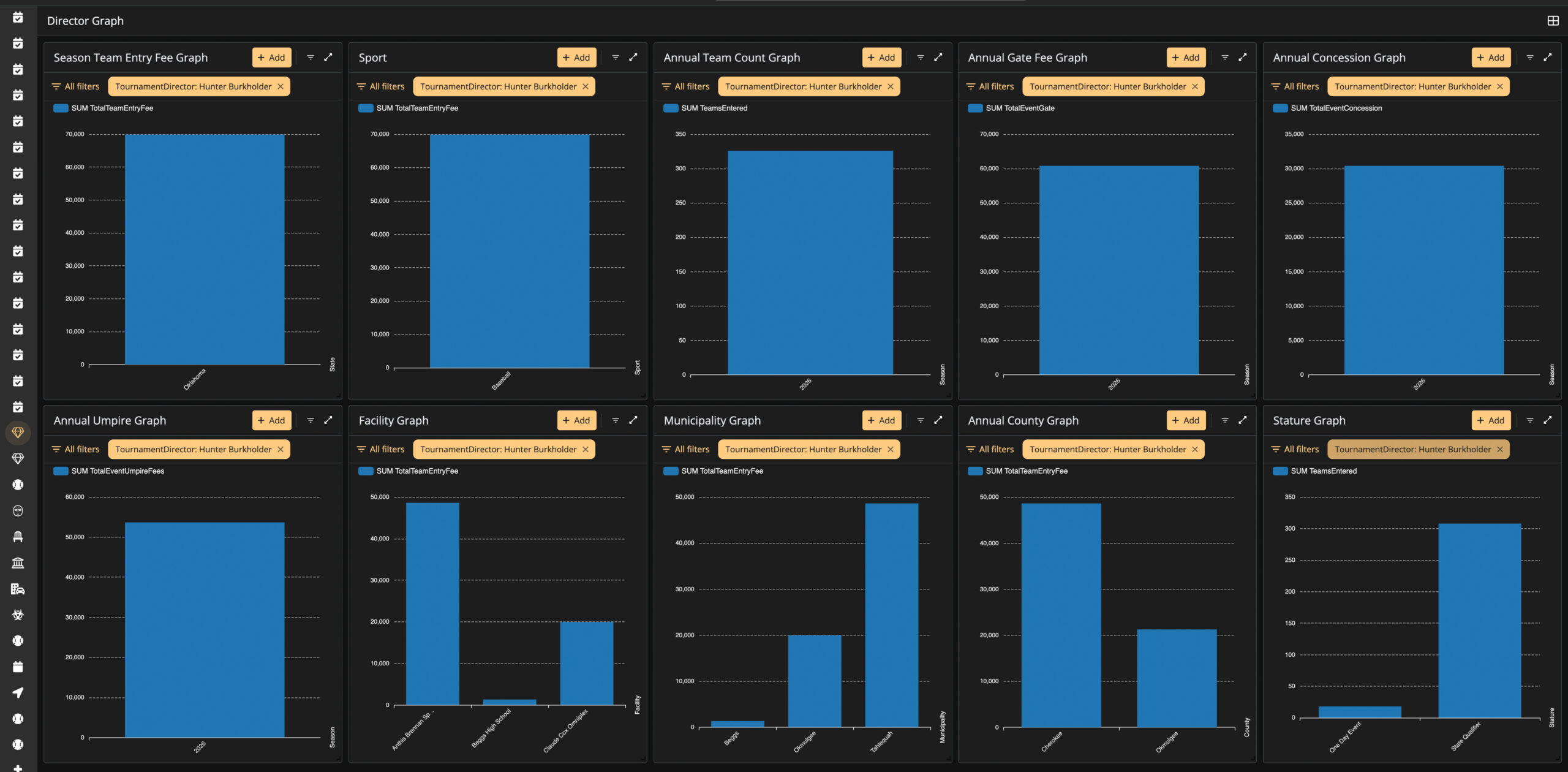Expand All filters in Stature Graph

click(x=1295, y=449)
